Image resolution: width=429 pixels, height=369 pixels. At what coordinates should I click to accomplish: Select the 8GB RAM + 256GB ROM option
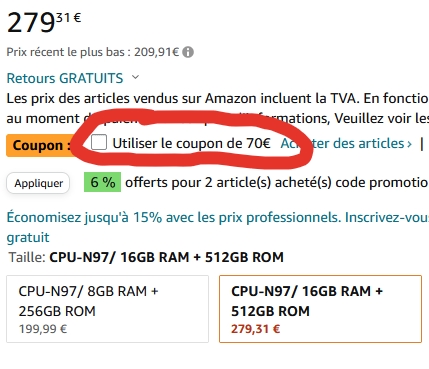click(107, 309)
